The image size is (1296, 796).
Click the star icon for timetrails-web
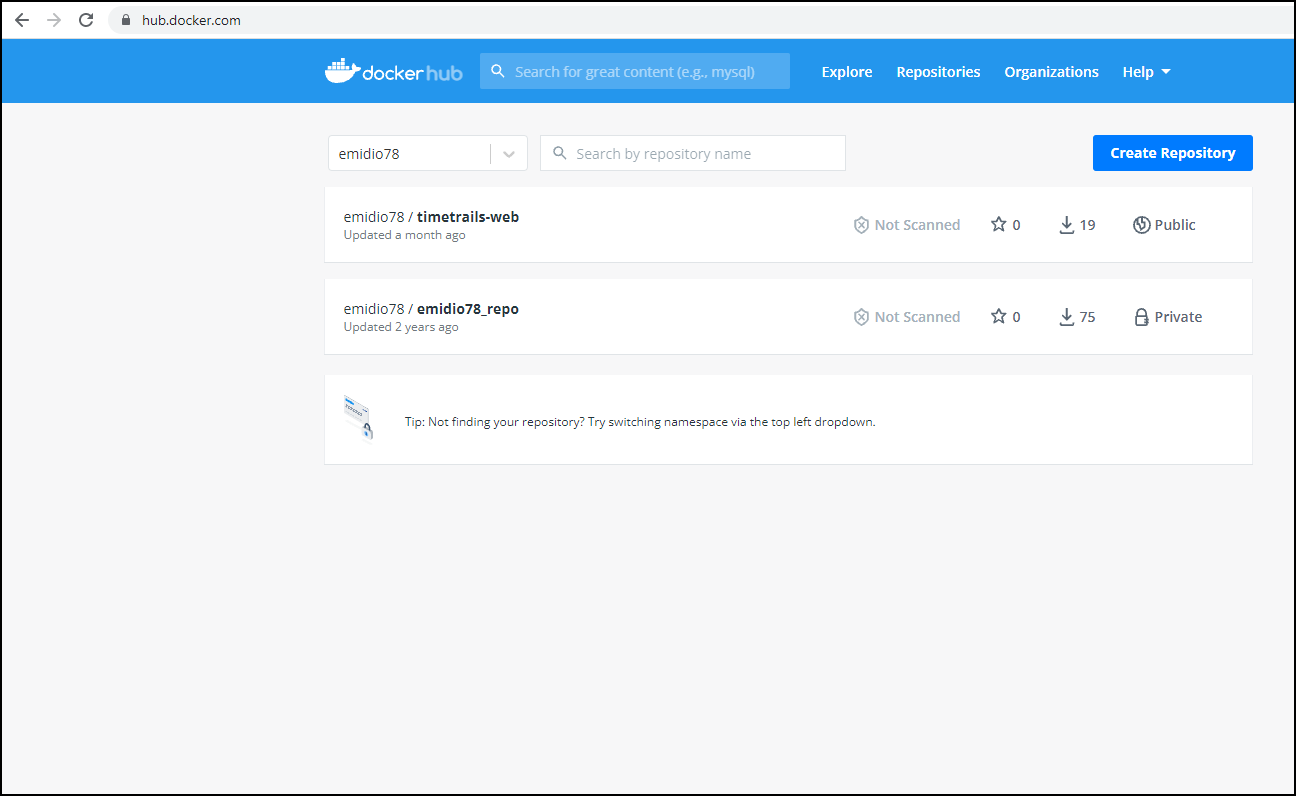click(998, 225)
